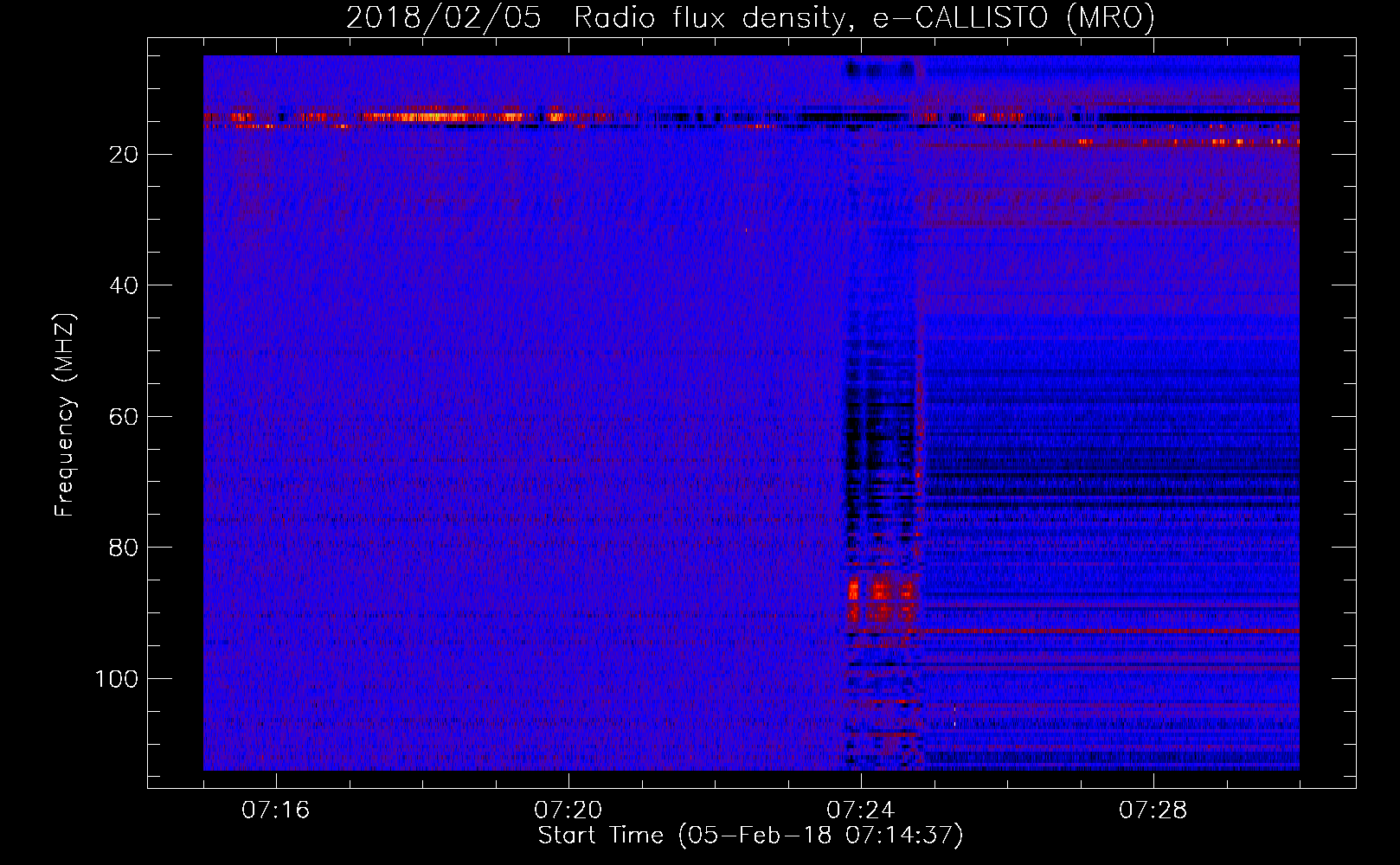Viewport: 1400px width, 865px height.
Task: Click the plot title '2018/02/05 Radio flux density, e-CALLISTO (MRO)'
Action: coord(750,18)
